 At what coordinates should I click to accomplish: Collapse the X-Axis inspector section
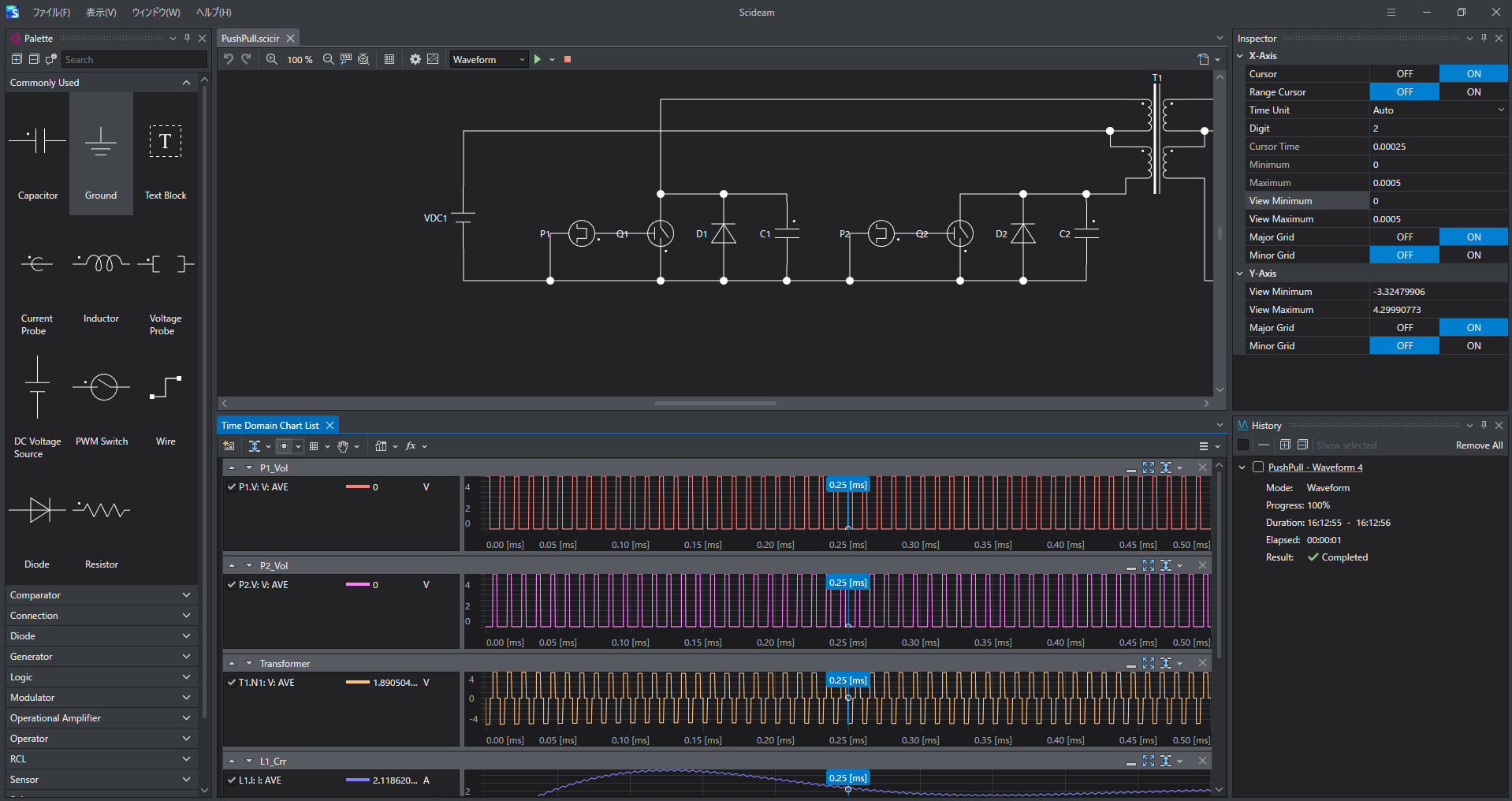coord(1240,56)
